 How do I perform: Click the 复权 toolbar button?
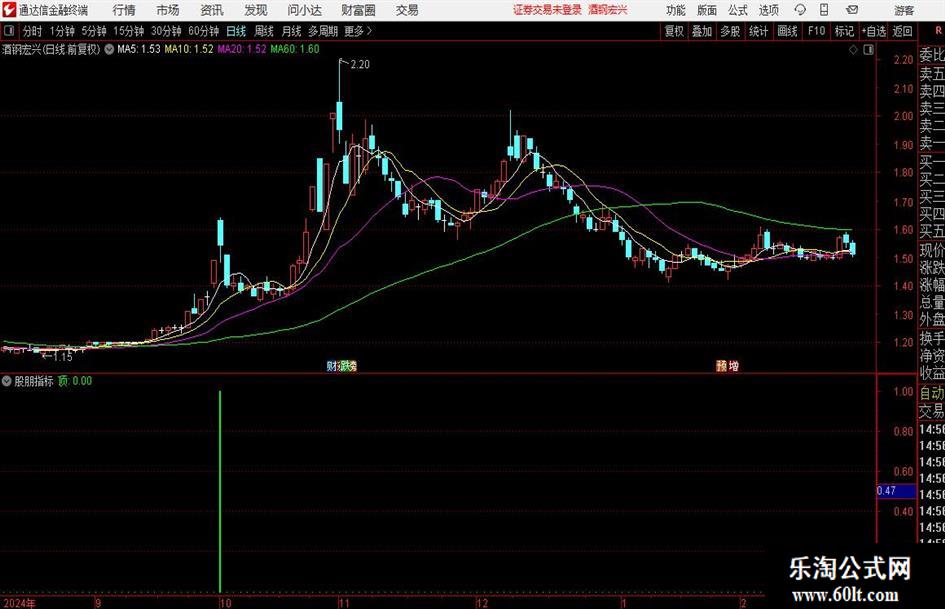674,31
